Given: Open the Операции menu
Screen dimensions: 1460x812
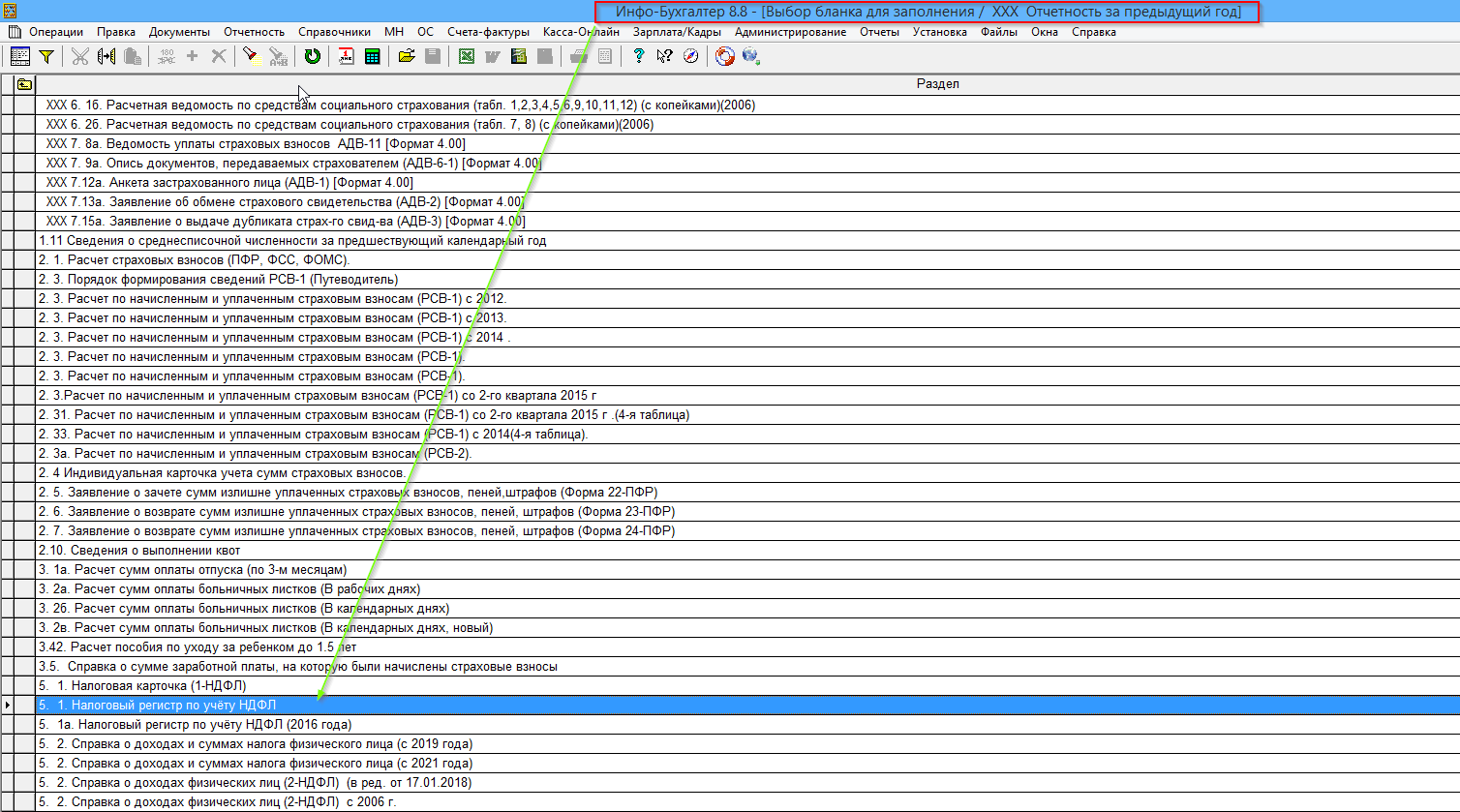Looking at the screenshot, I should pyautogui.click(x=56, y=32).
